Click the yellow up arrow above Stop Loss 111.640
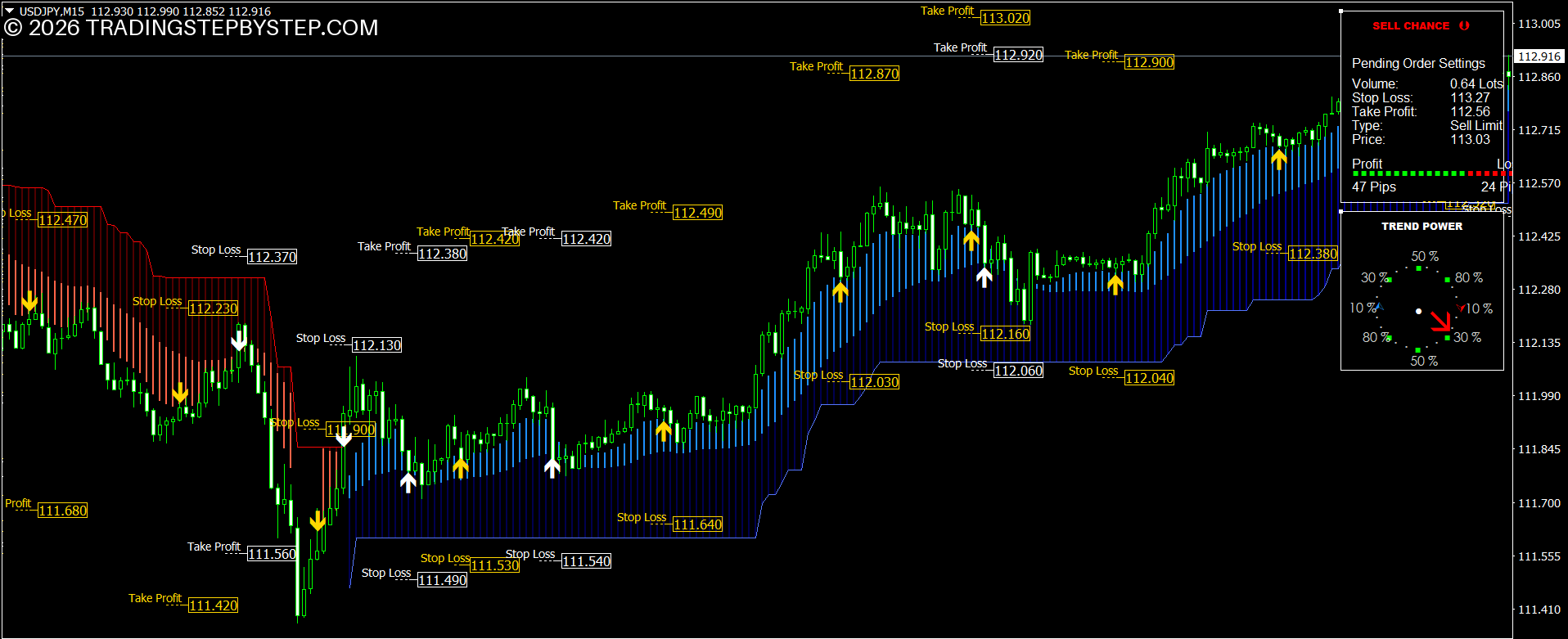The image size is (1568, 639). coord(664,430)
